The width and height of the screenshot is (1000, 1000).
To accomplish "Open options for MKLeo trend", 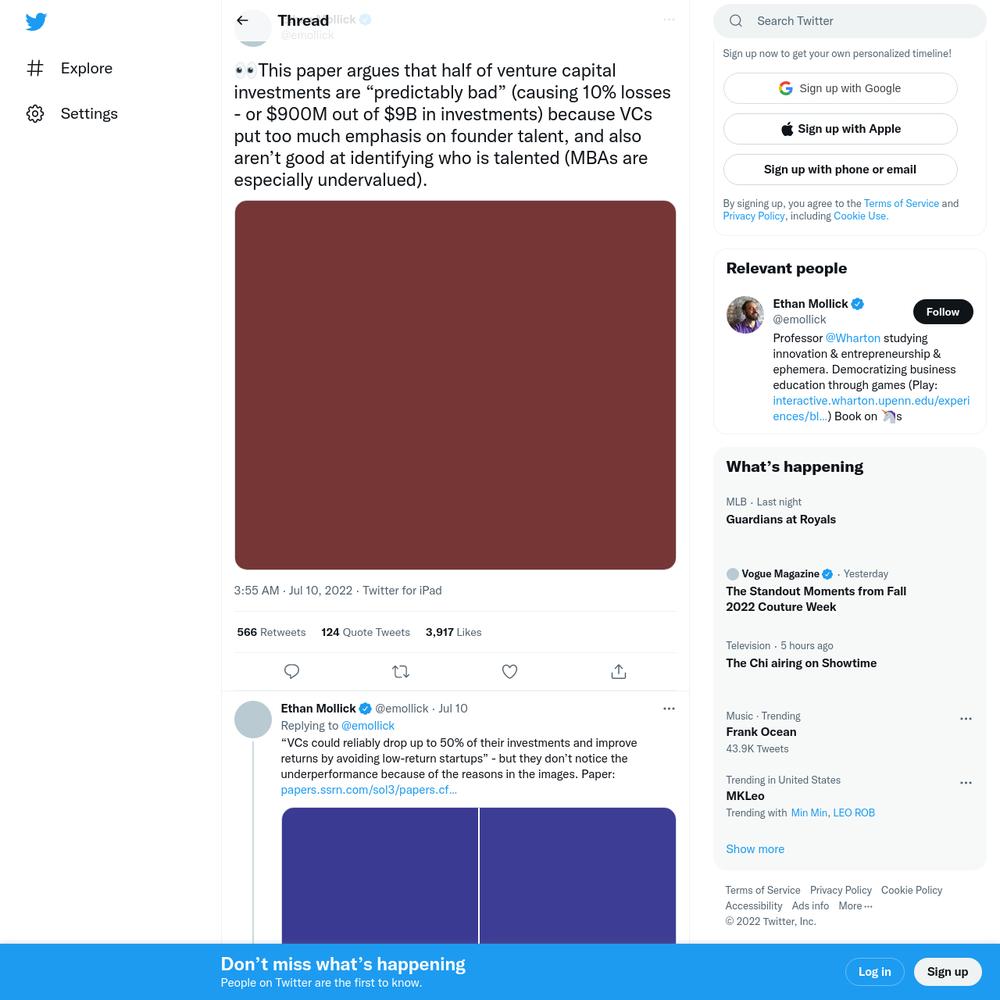I will tap(966, 783).
